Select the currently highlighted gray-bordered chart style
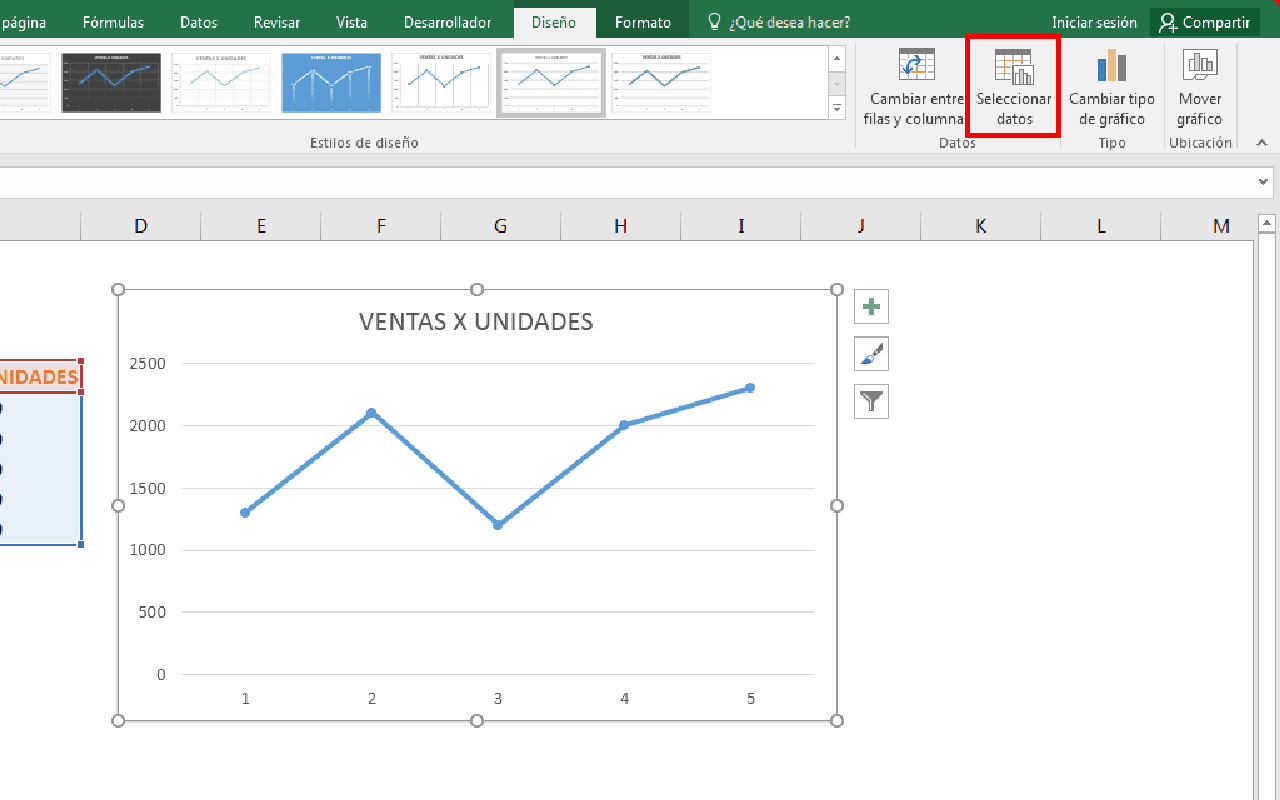The image size is (1280, 800). pyautogui.click(x=551, y=83)
